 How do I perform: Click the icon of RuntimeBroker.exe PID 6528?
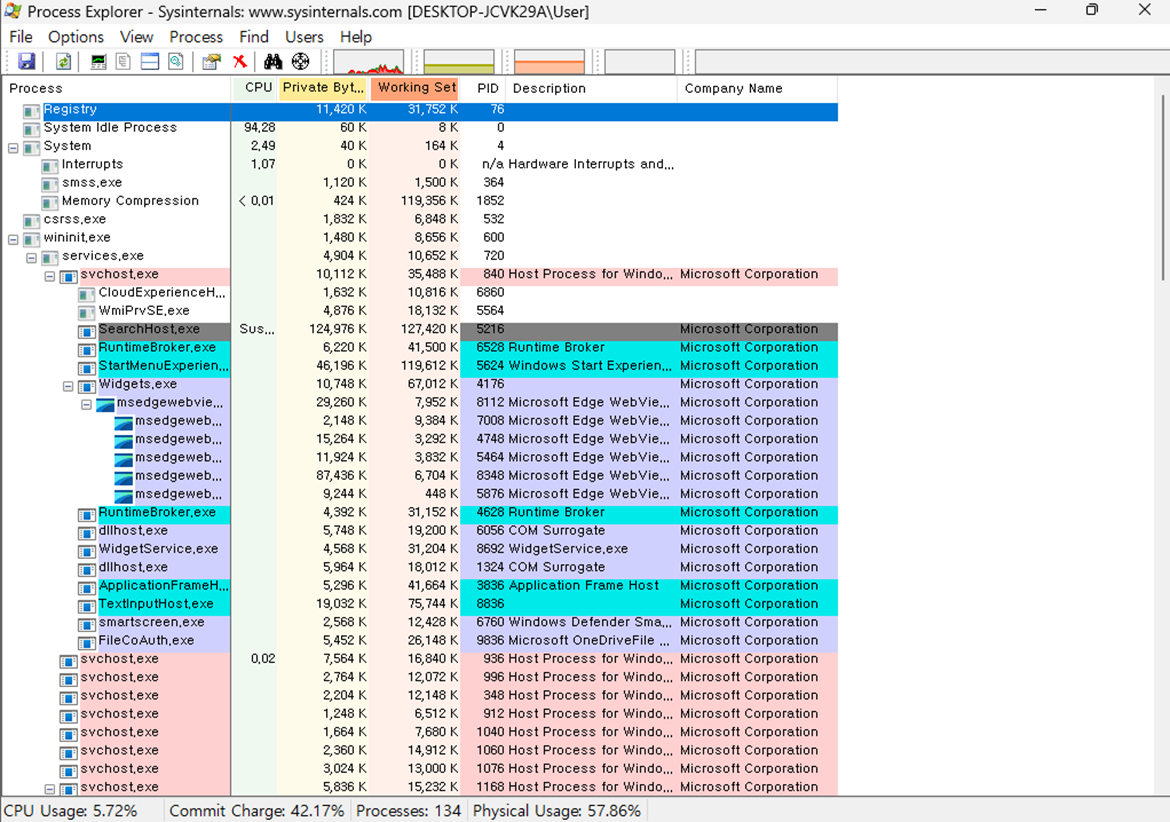click(87, 349)
